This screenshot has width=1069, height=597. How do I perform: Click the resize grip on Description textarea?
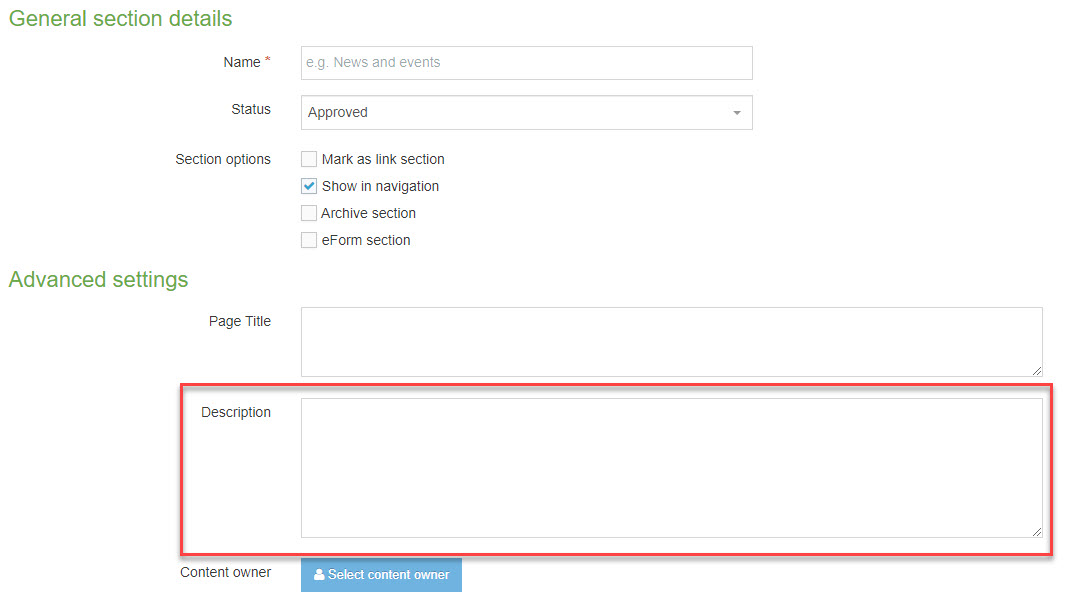(1037, 529)
